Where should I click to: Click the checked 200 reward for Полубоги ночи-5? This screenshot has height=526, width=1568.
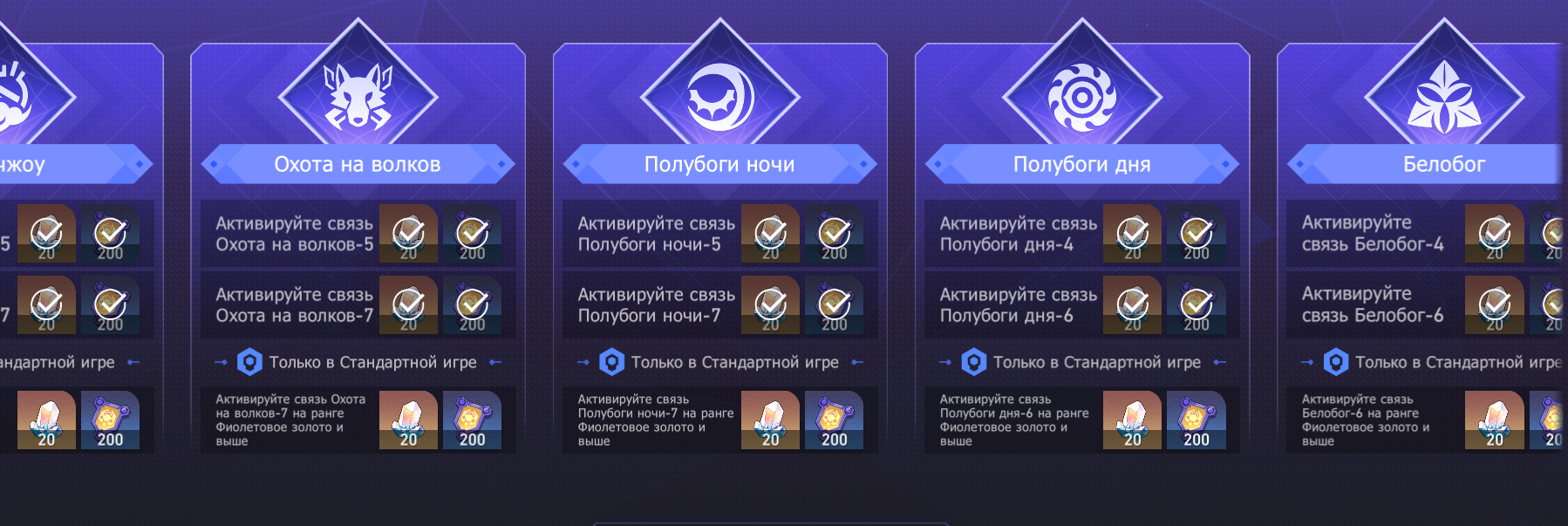834,234
